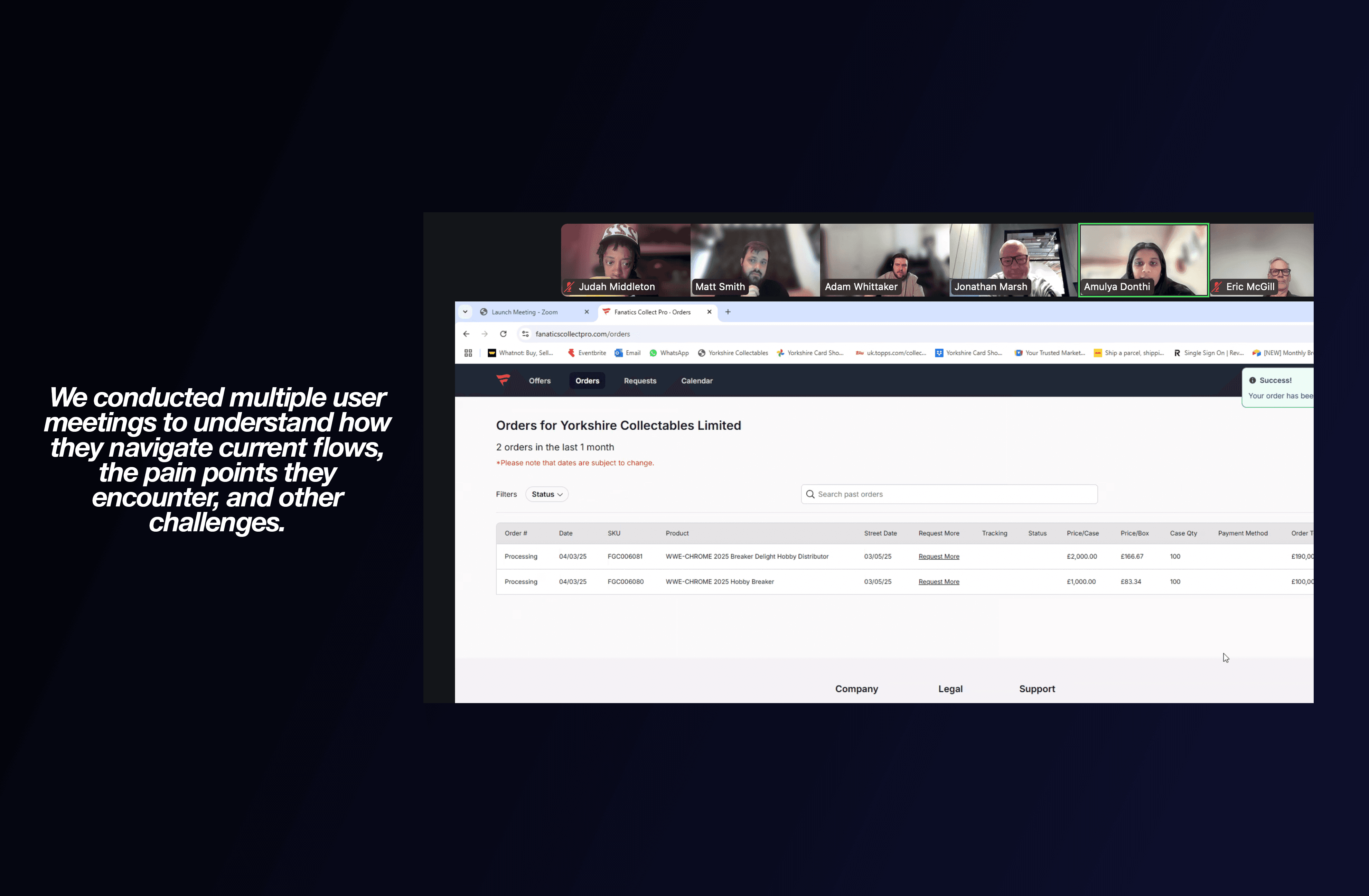Click the browser forward arrow
This screenshot has width=1369, height=896.
click(484, 334)
